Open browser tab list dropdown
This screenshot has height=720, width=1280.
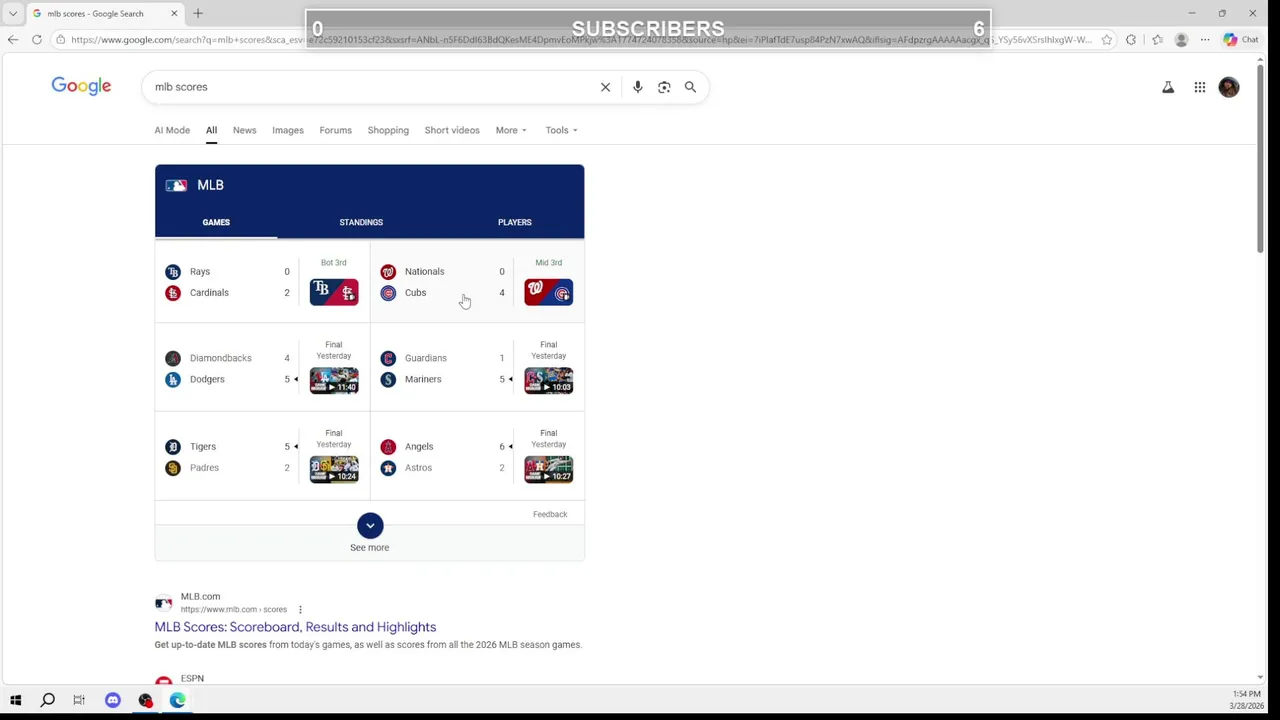coord(13,13)
